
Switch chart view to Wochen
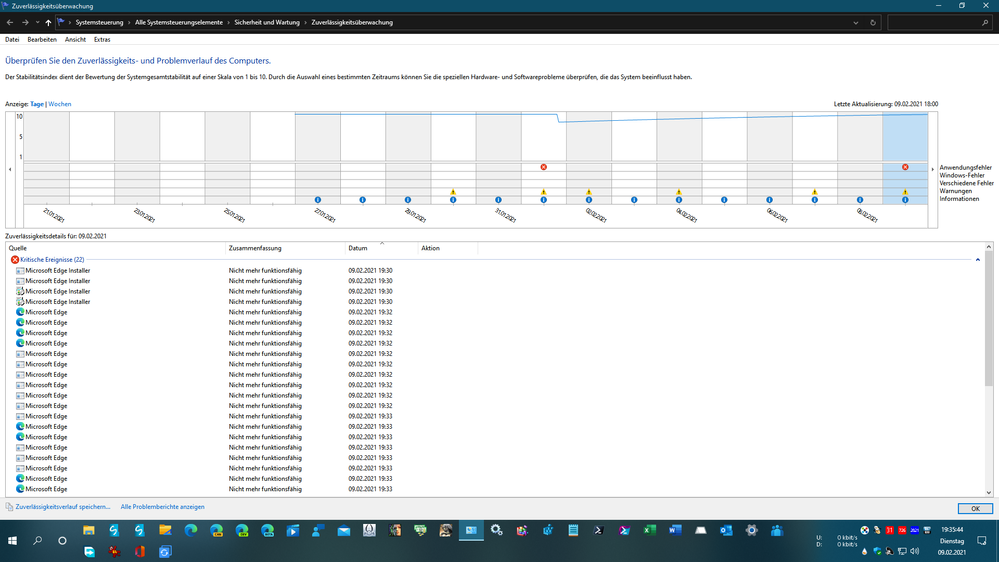[60, 104]
